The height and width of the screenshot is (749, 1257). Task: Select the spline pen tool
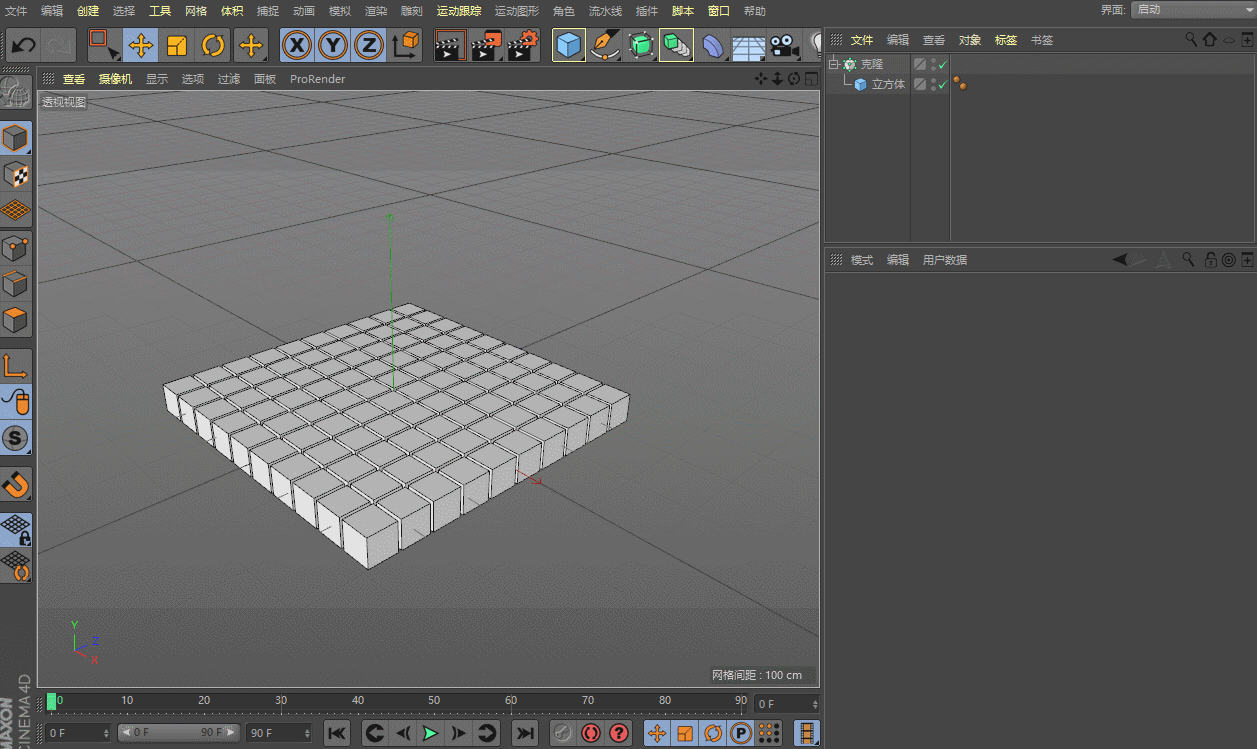(604, 45)
